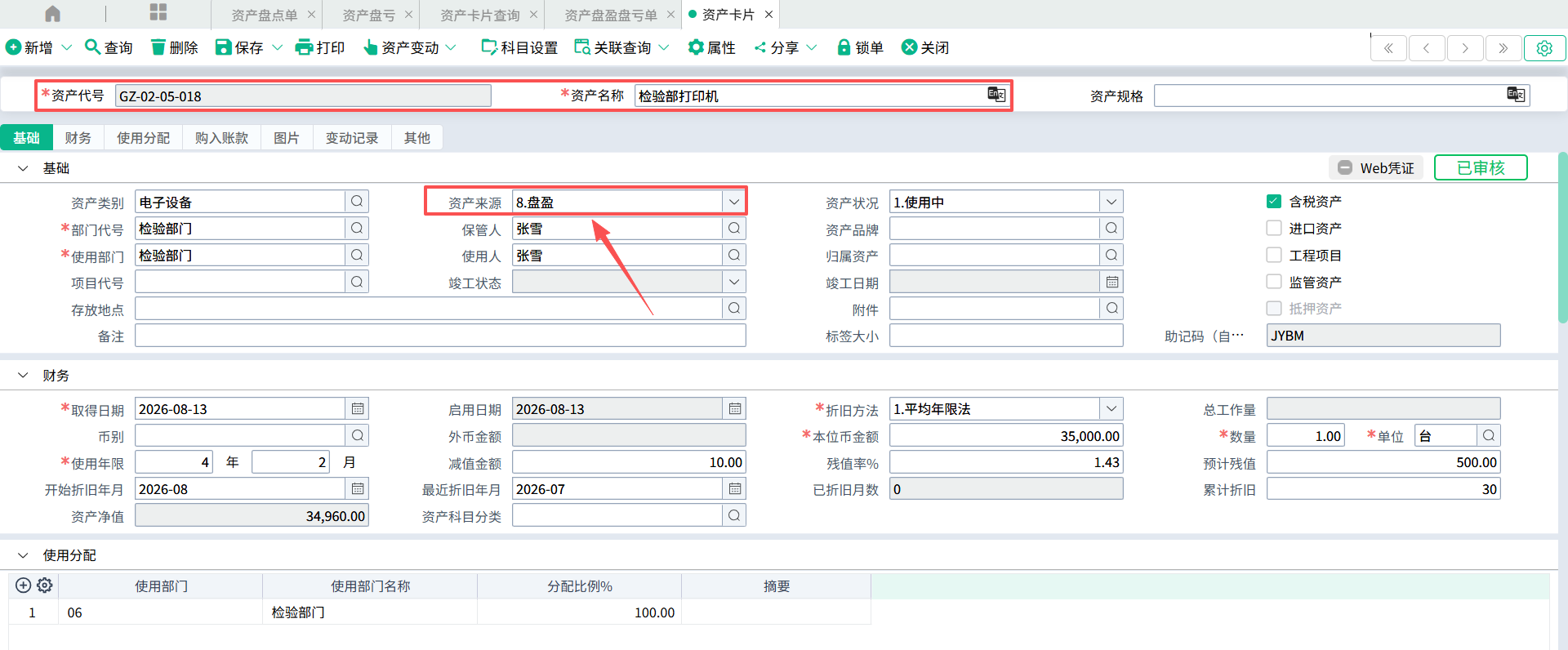Click the 已审核 status button
Viewport: 1568px width, 650px height.
(x=1481, y=167)
